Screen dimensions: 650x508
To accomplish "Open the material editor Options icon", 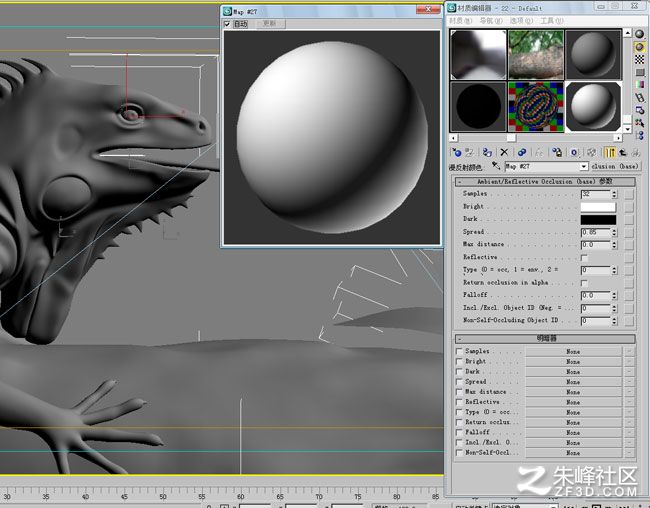I will [x=640, y=110].
